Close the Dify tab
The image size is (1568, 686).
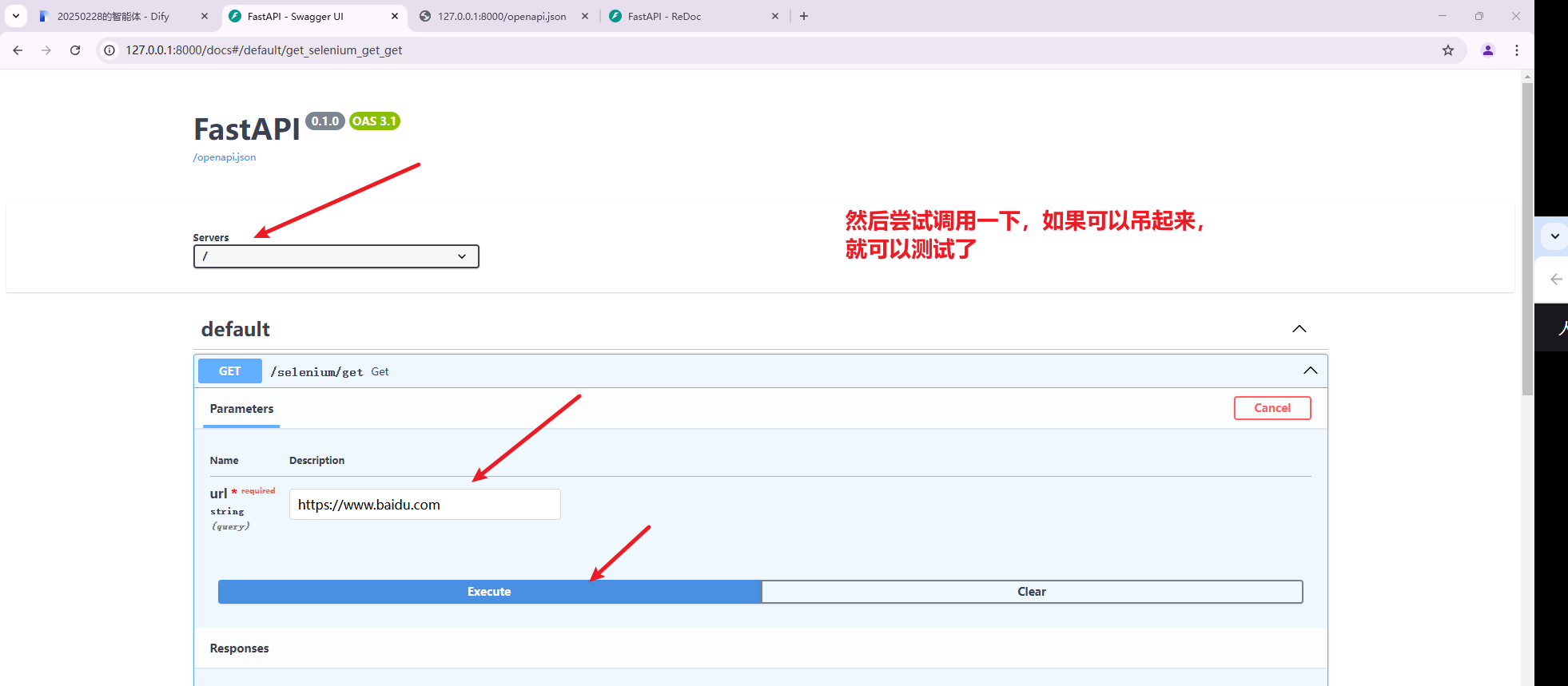[205, 16]
